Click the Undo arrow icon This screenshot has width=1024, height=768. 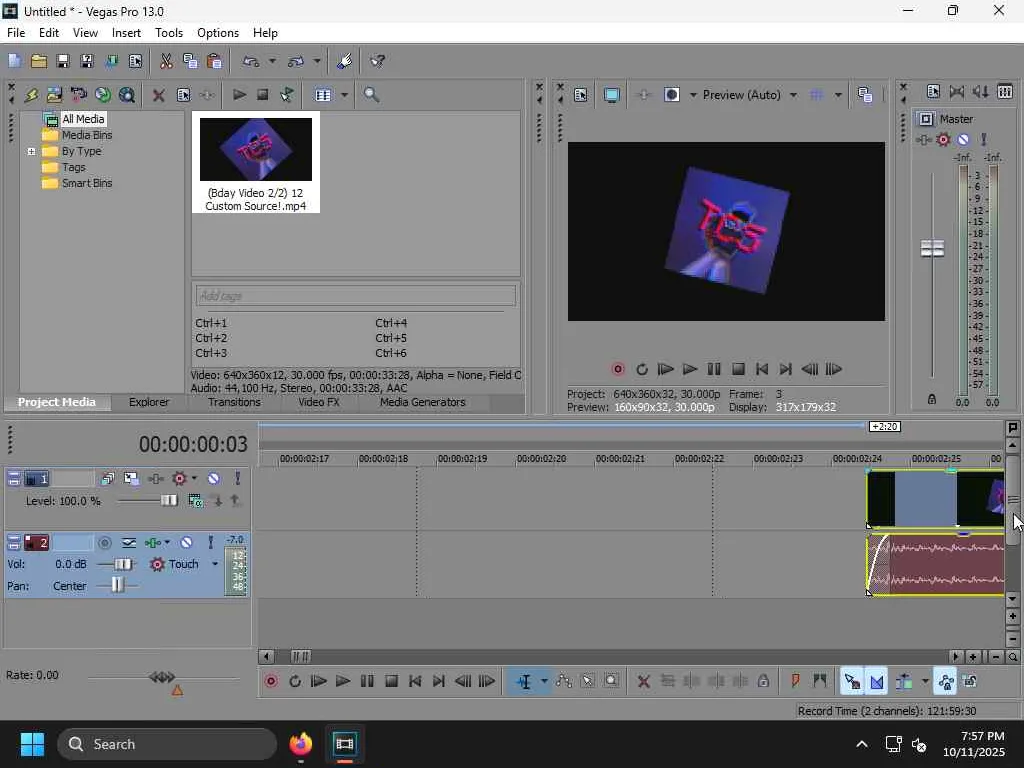251,61
